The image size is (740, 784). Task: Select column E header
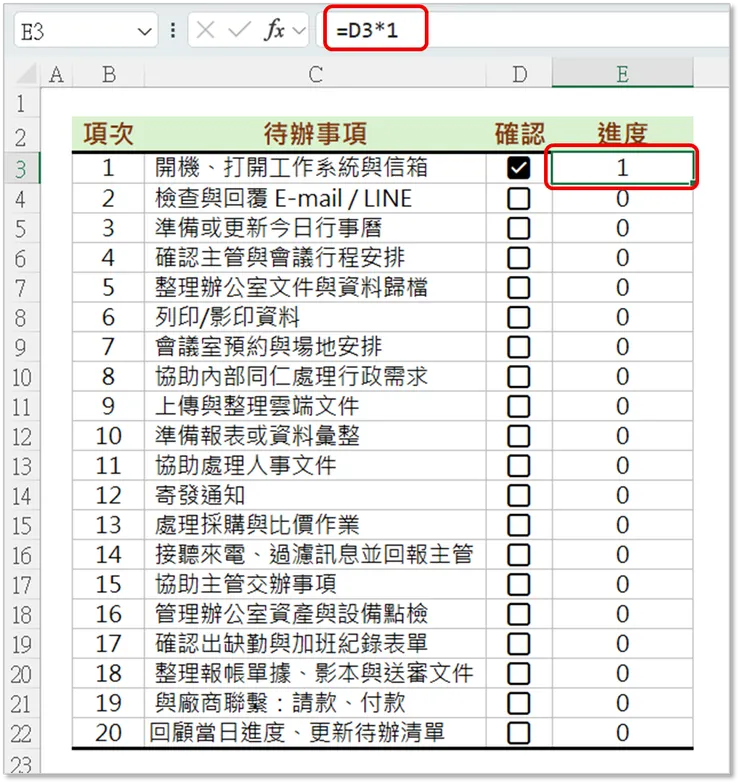coord(622,75)
